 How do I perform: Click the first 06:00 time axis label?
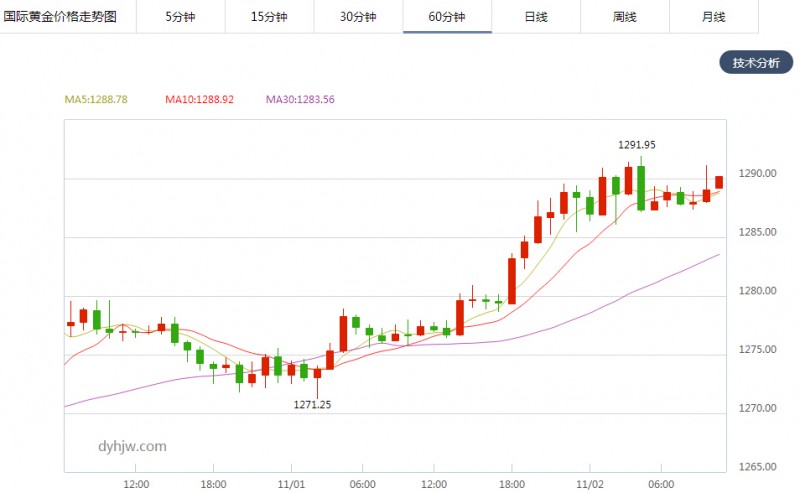362,484
